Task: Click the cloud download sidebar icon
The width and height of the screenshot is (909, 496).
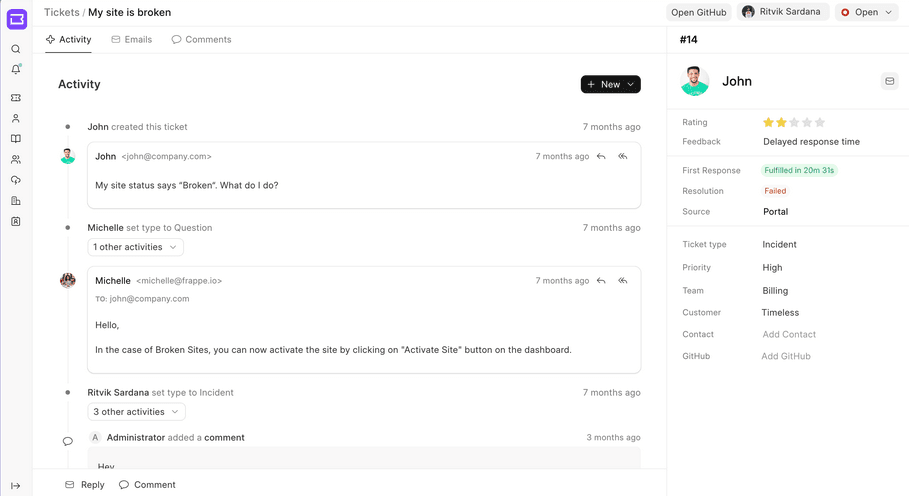Action: pyautogui.click(x=16, y=180)
